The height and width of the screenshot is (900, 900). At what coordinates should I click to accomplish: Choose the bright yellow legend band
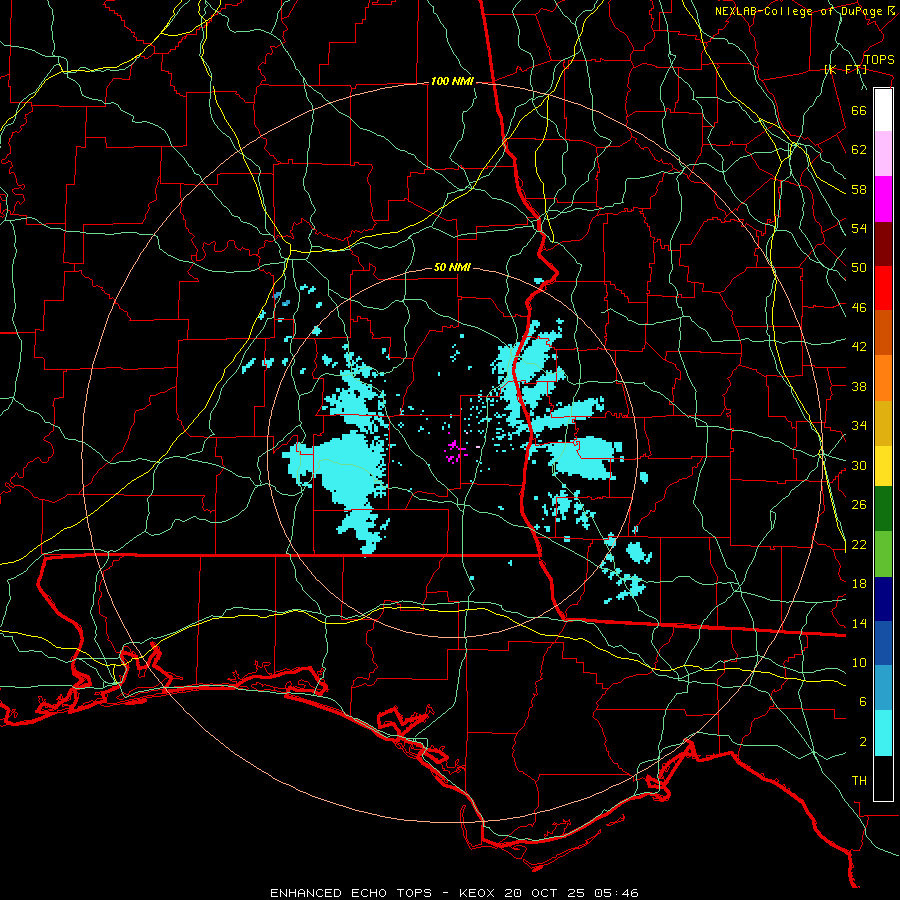(x=883, y=465)
